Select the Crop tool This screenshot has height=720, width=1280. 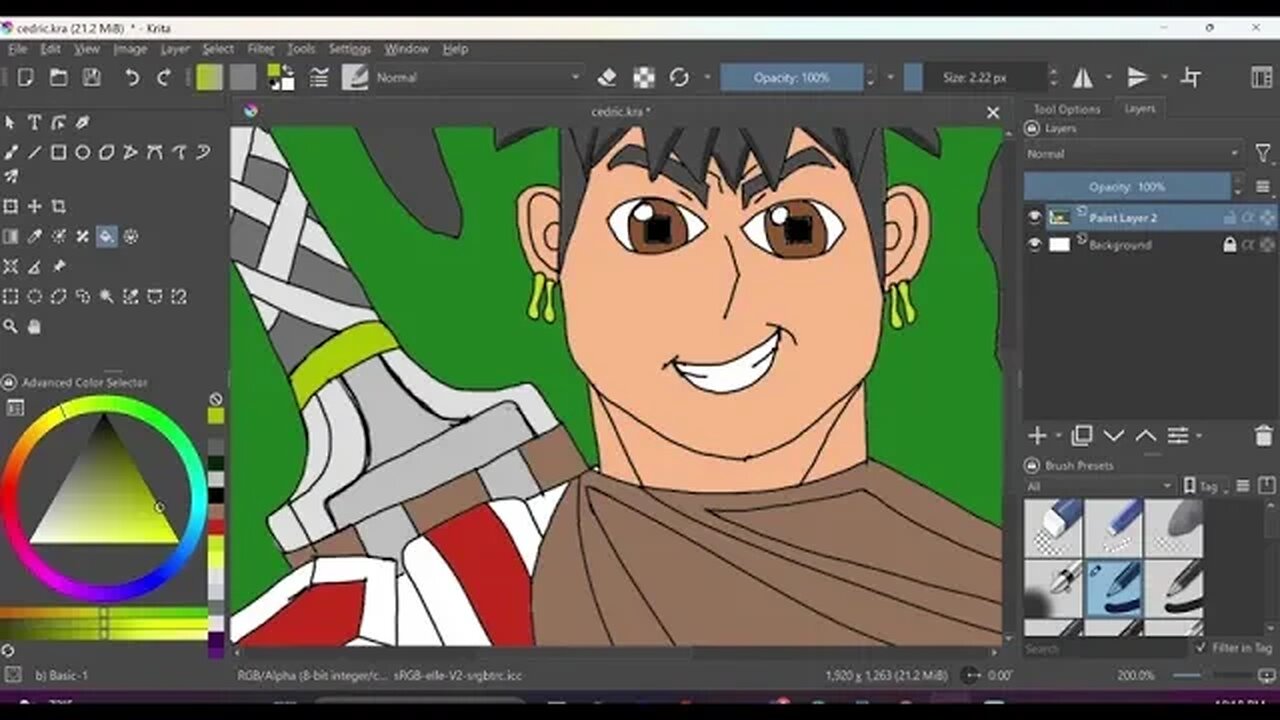pos(58,206)
